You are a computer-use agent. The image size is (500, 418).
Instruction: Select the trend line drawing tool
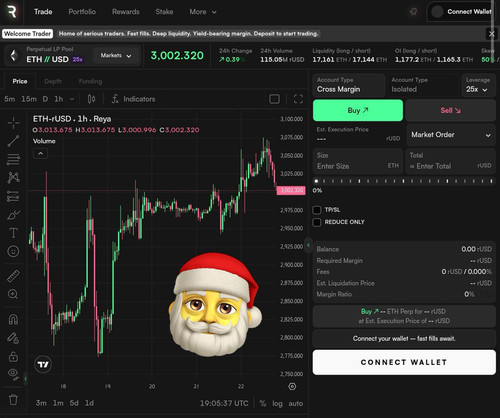(13, 141)
